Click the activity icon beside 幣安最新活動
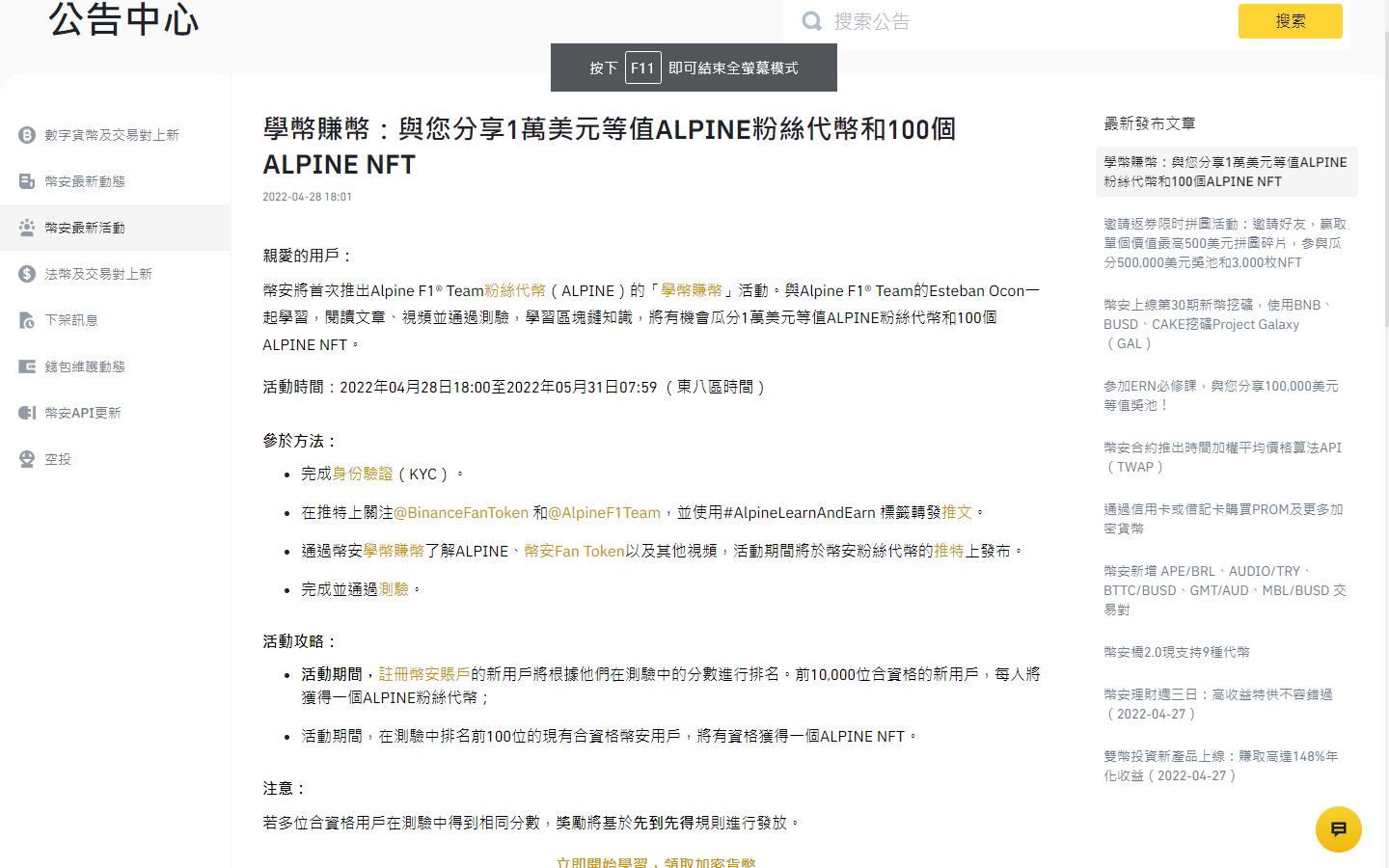 coord(27,228)
